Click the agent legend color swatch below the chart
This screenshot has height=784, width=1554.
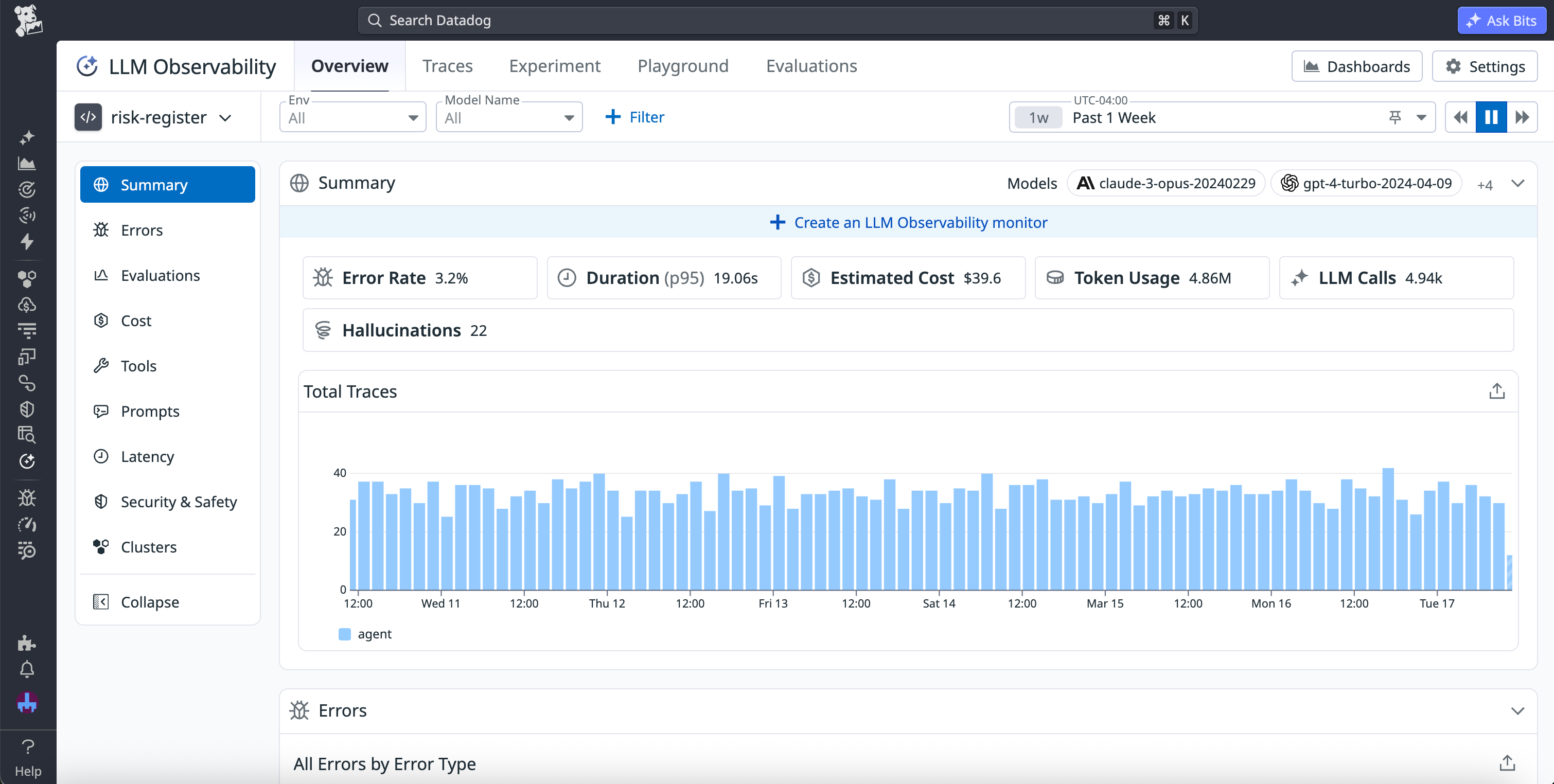(x=344, y=634)
